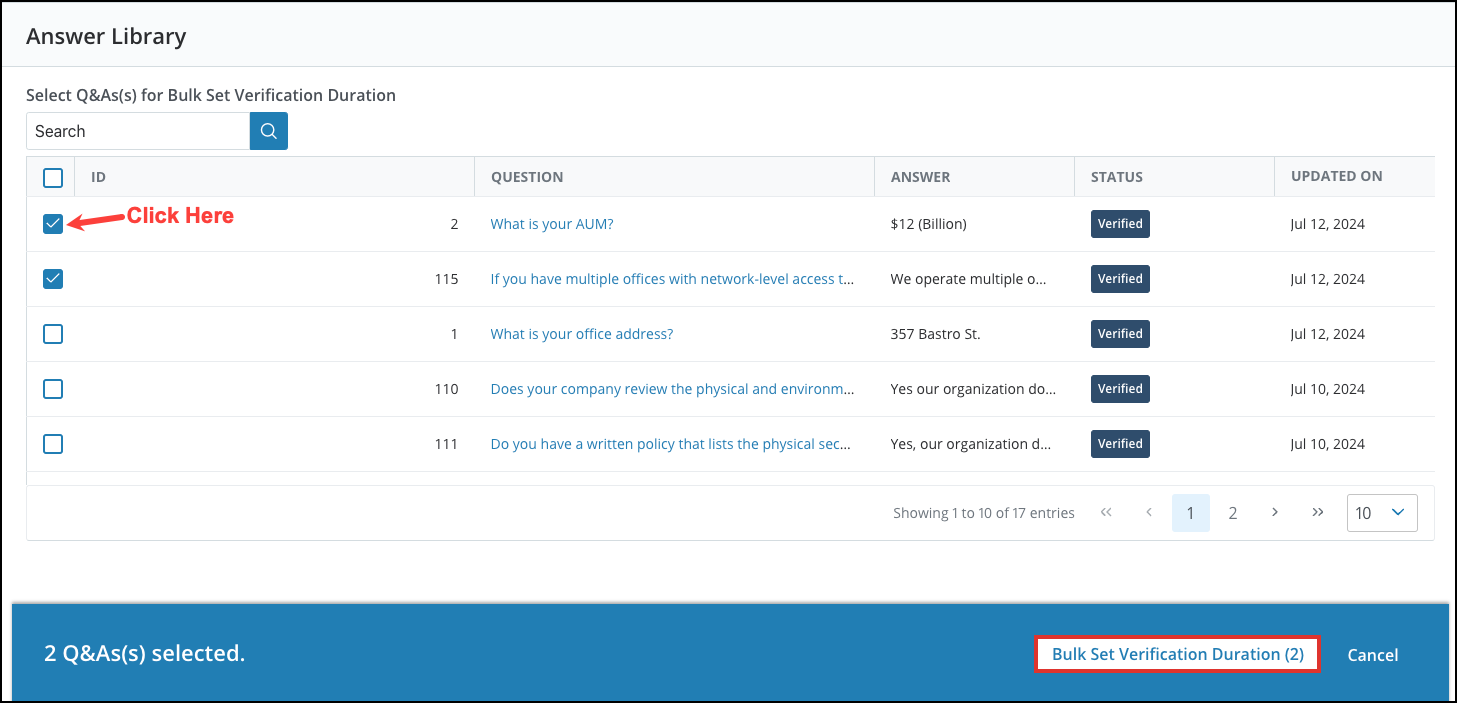Uncheck the row for question ID 115
The height and width of the screenshot is (703, 1457).
click(52, 278)
